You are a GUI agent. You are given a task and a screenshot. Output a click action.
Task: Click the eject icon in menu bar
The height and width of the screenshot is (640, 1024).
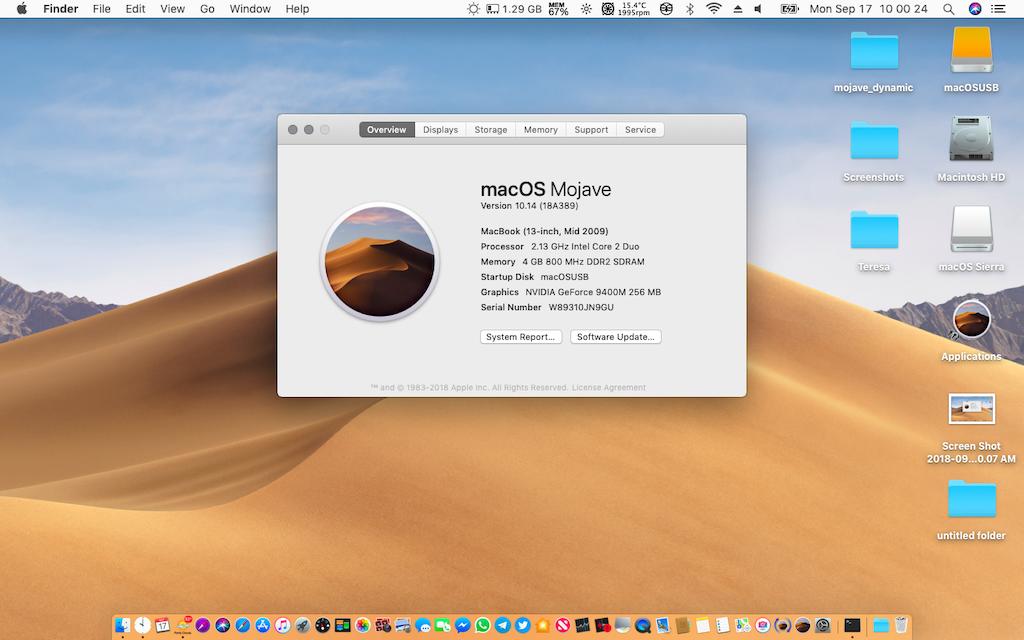click(x=737, y=8)
